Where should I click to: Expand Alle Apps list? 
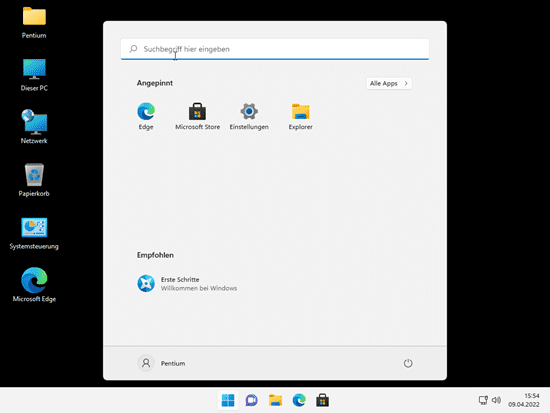click(x=389, y=84)
